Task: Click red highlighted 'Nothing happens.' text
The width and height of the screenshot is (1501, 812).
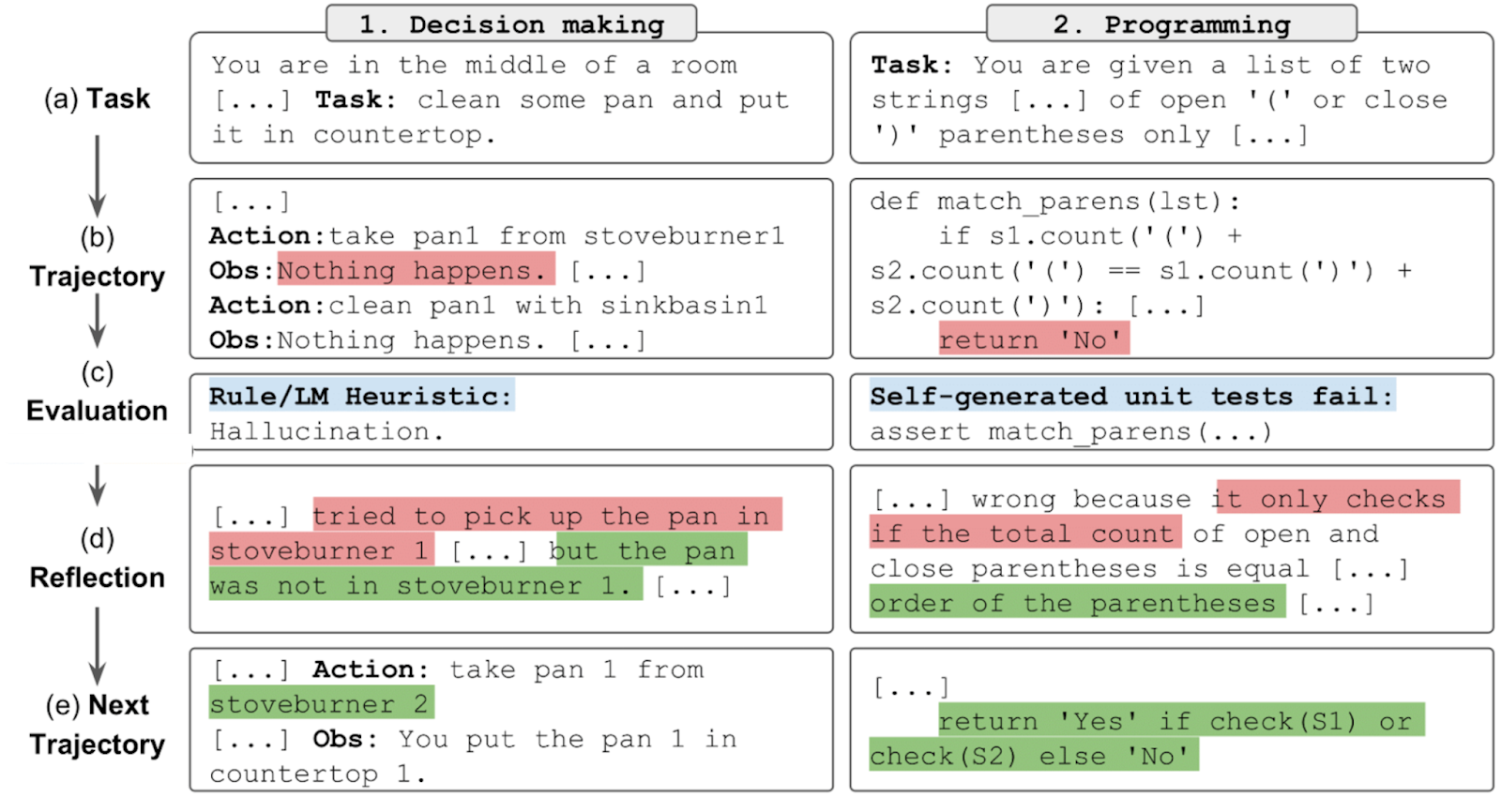Action: click(416, 270)
